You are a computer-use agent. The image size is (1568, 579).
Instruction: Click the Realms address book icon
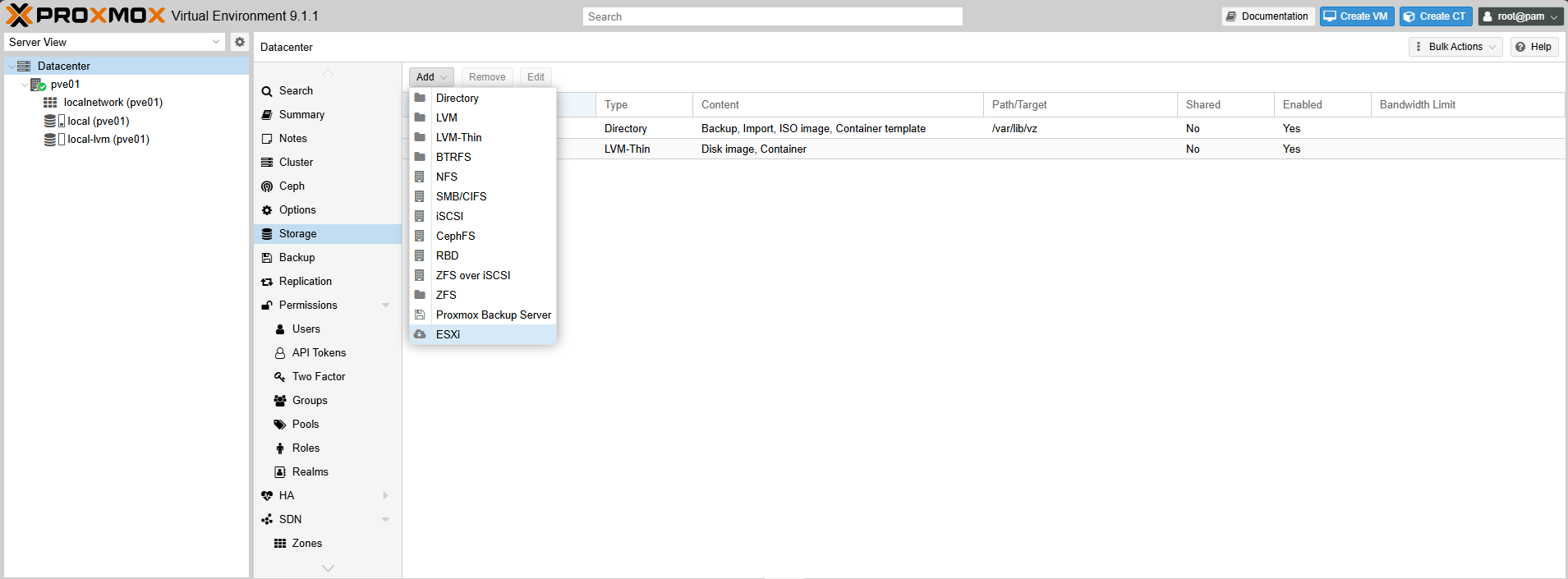point(280,472)
